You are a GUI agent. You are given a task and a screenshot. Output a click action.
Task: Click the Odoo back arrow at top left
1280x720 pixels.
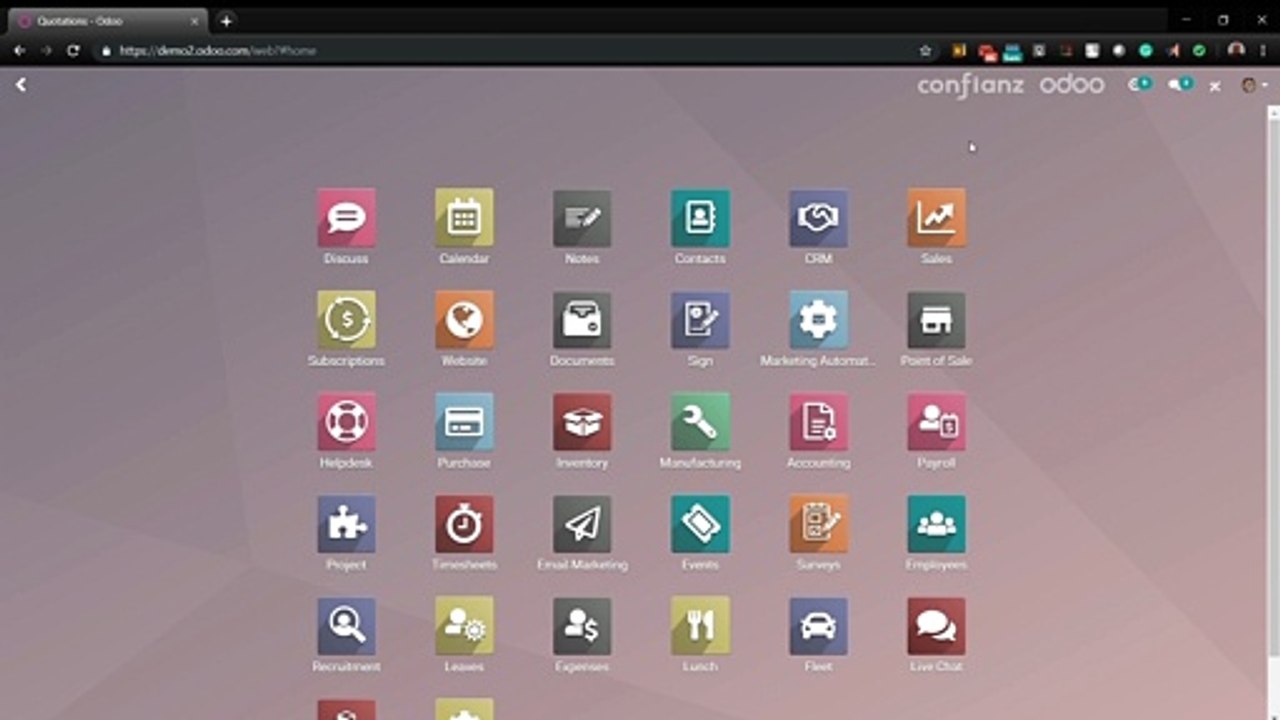coord(21,85)
